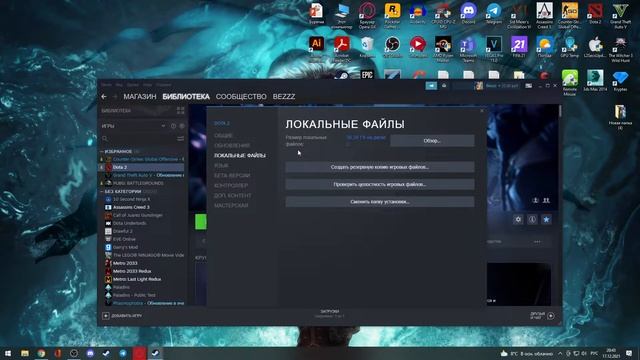This screenshot has height=360, width=640.
Task: Go back with Steam's back arrow
Action: tap(104, 97)
